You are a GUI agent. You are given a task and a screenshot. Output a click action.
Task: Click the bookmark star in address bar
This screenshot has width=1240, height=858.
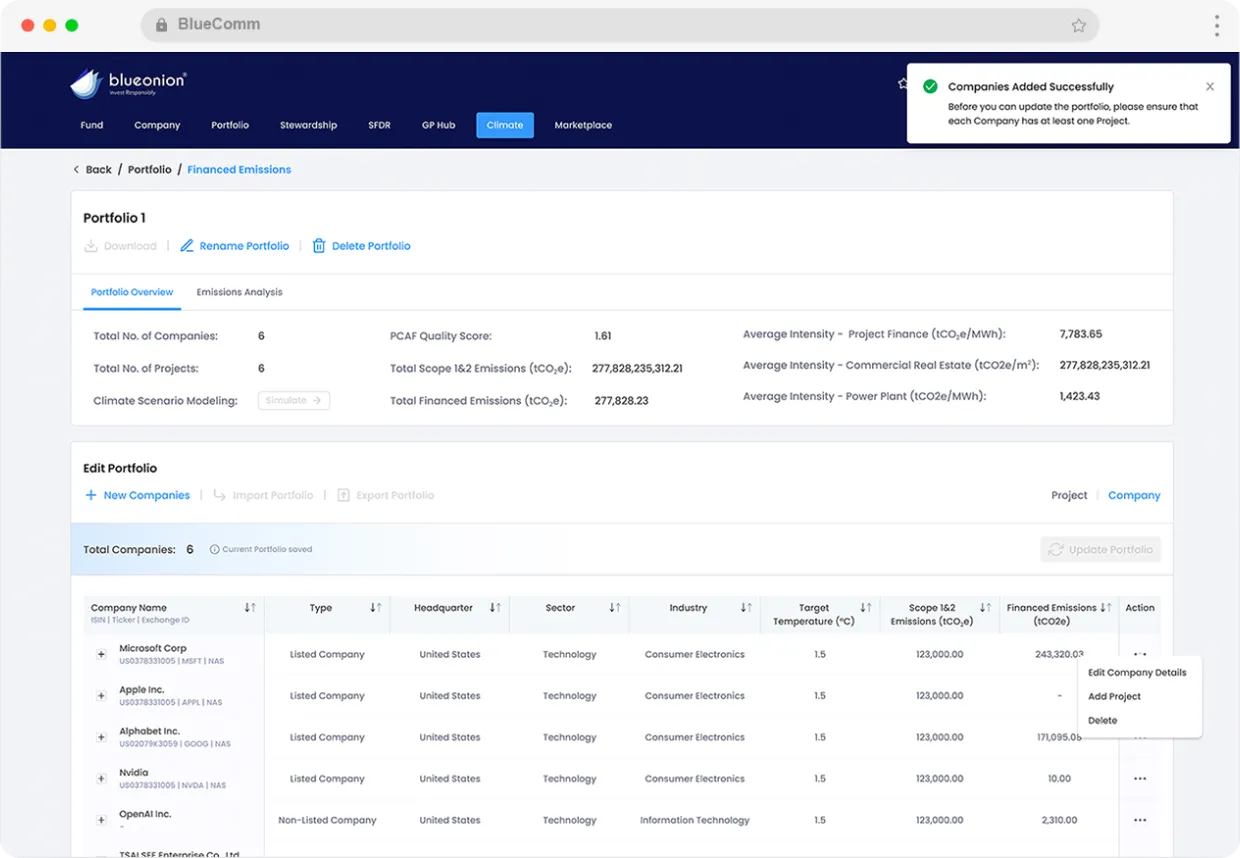tap(1078, 25)
